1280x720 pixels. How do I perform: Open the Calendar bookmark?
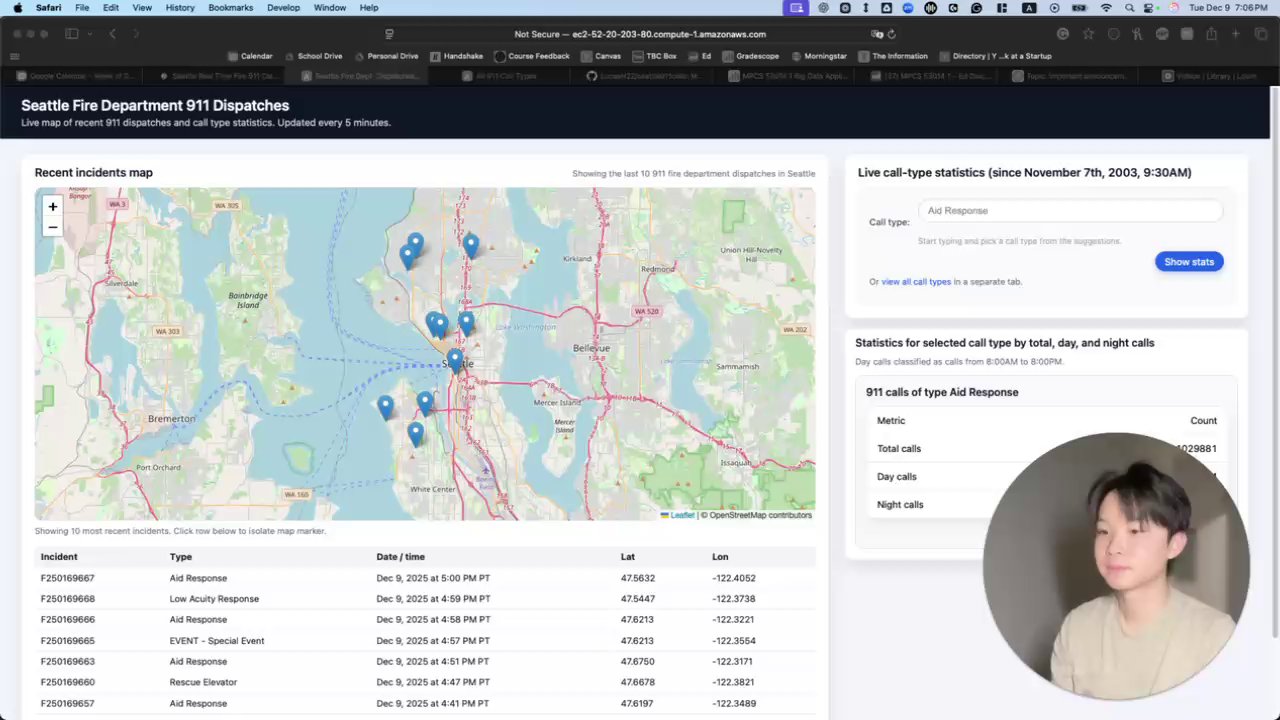click(x=250, y=56)
